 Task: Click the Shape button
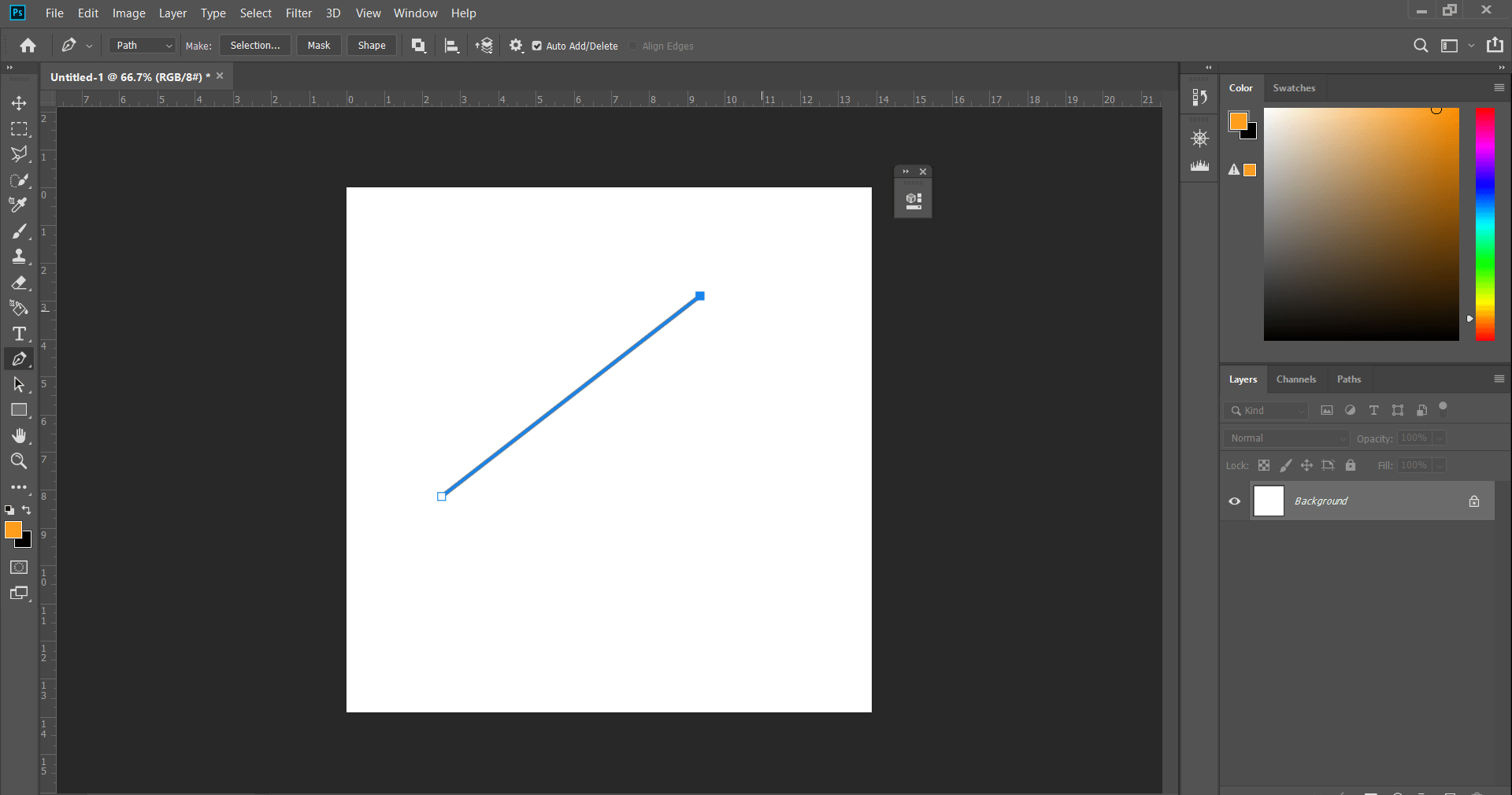372,46
